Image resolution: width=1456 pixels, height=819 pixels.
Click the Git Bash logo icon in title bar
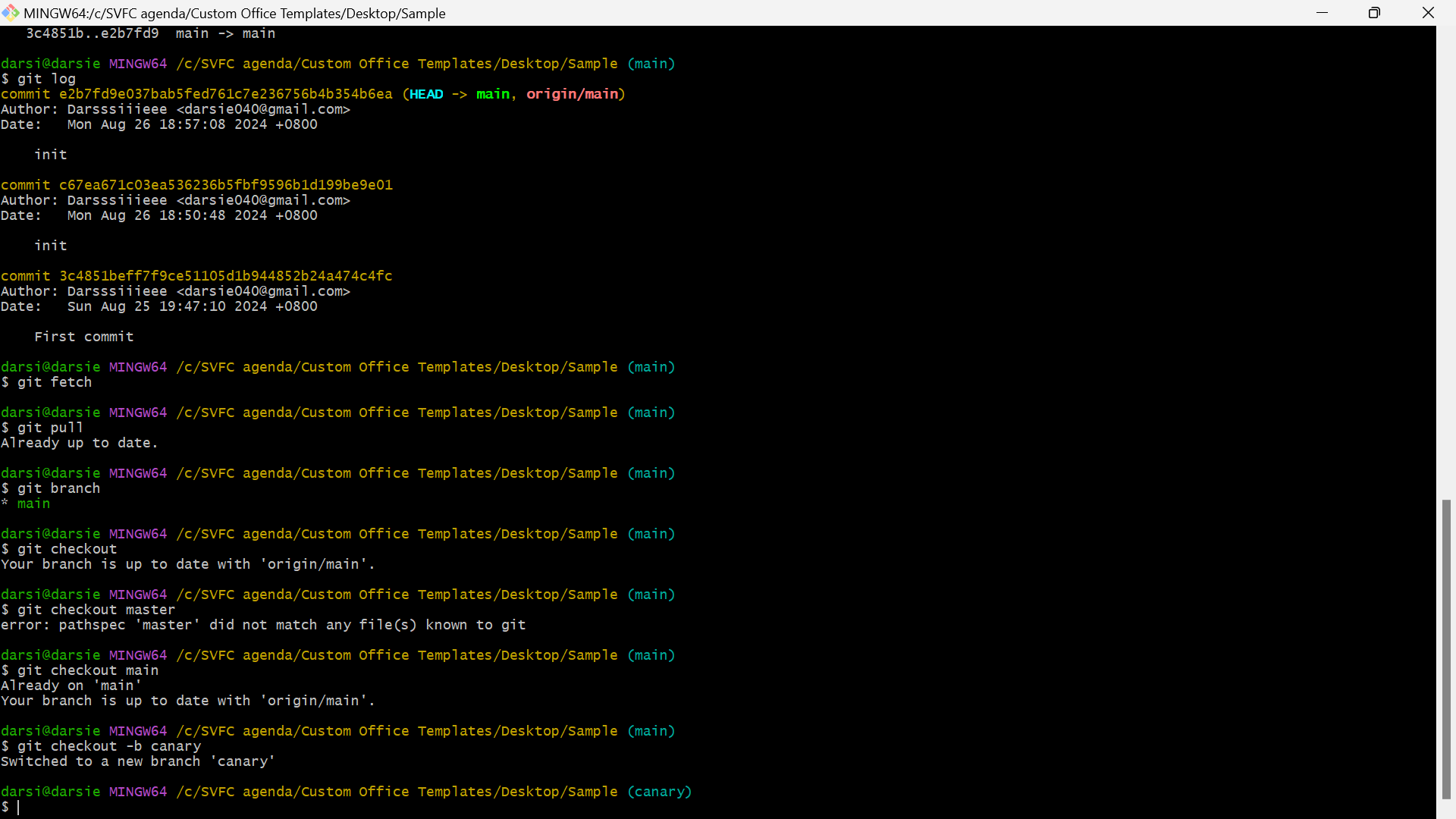point(11,13)
